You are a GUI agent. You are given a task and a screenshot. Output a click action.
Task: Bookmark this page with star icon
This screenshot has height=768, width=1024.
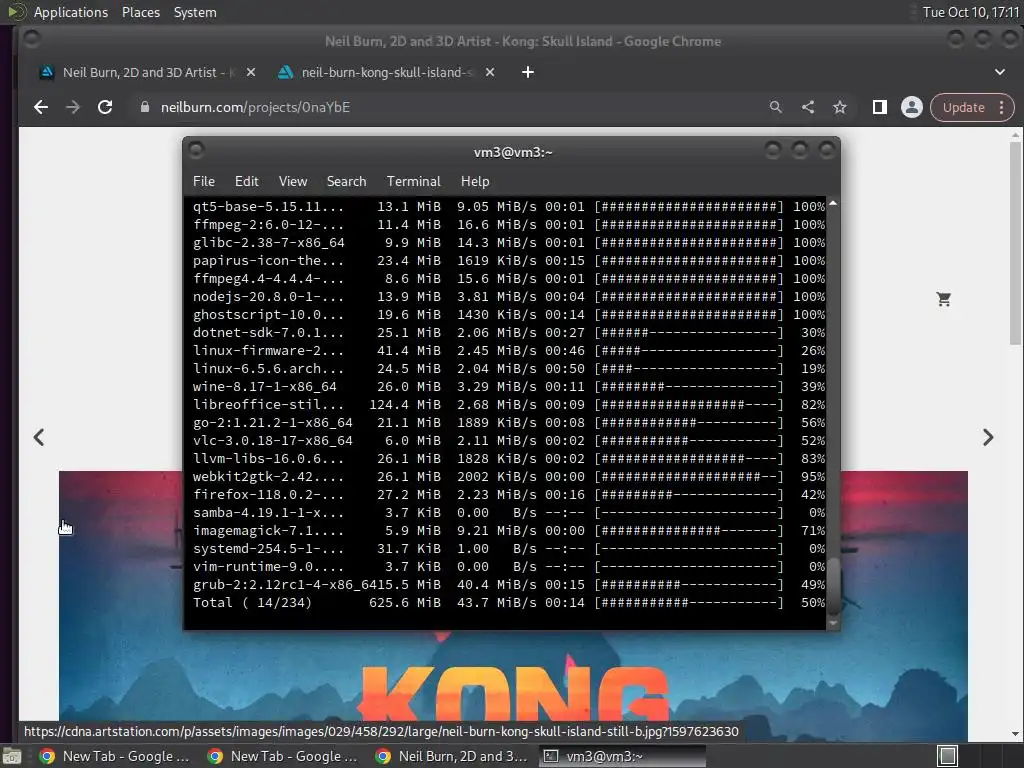[x=840, y=107]
